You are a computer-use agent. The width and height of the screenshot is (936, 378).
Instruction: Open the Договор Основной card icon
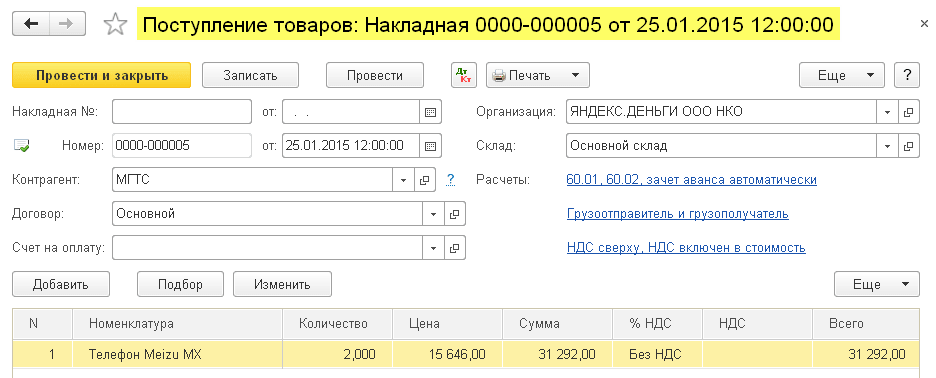pyautogui.click(x=454, y=213)
